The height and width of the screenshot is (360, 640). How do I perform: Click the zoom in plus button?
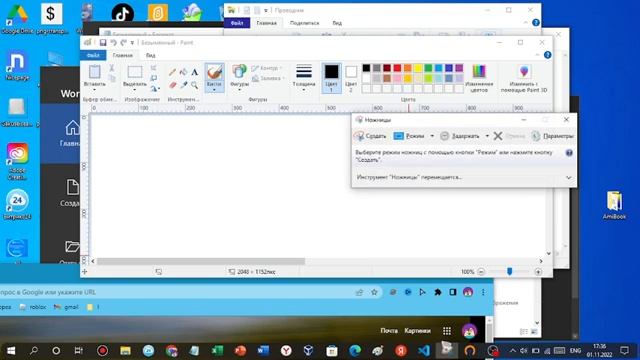pyautogui.click(x=538, y=271)
